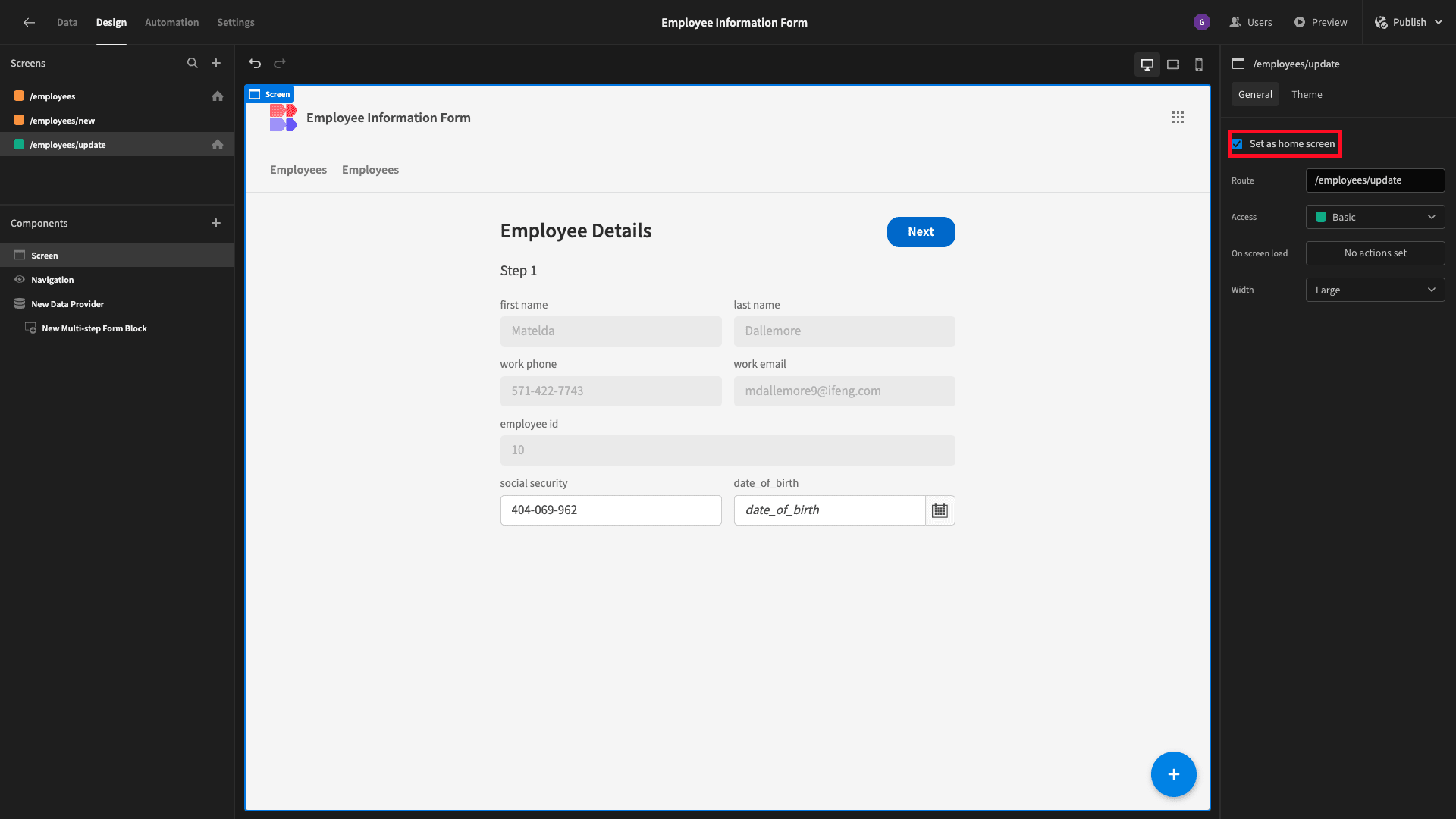Open the Automation tab
Image resolution: width=1456 pixels, height=819 pixels.
point(172,22)
